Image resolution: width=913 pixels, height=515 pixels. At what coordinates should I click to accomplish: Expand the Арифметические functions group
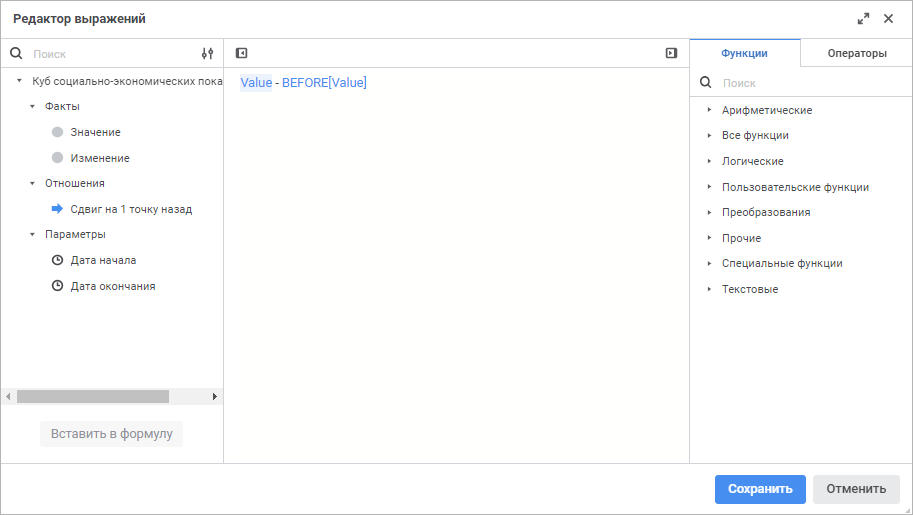click(709, 110)
